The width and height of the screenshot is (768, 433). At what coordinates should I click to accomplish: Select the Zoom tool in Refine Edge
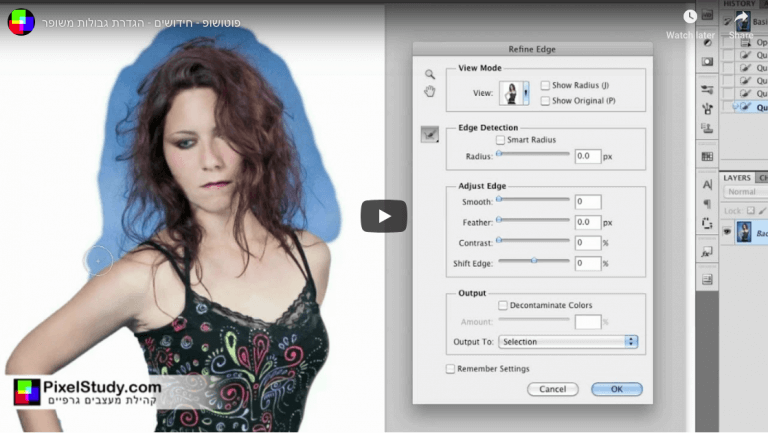(x=430, y=74)
